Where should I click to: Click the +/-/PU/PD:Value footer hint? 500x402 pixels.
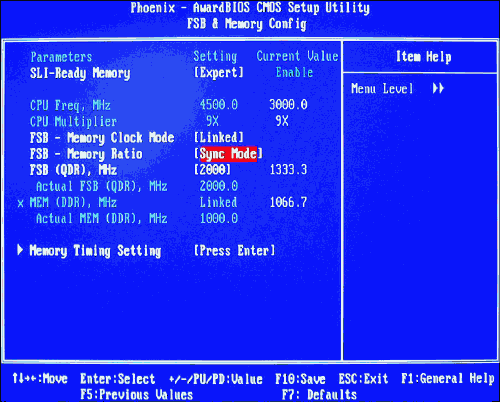pos(216,379)
